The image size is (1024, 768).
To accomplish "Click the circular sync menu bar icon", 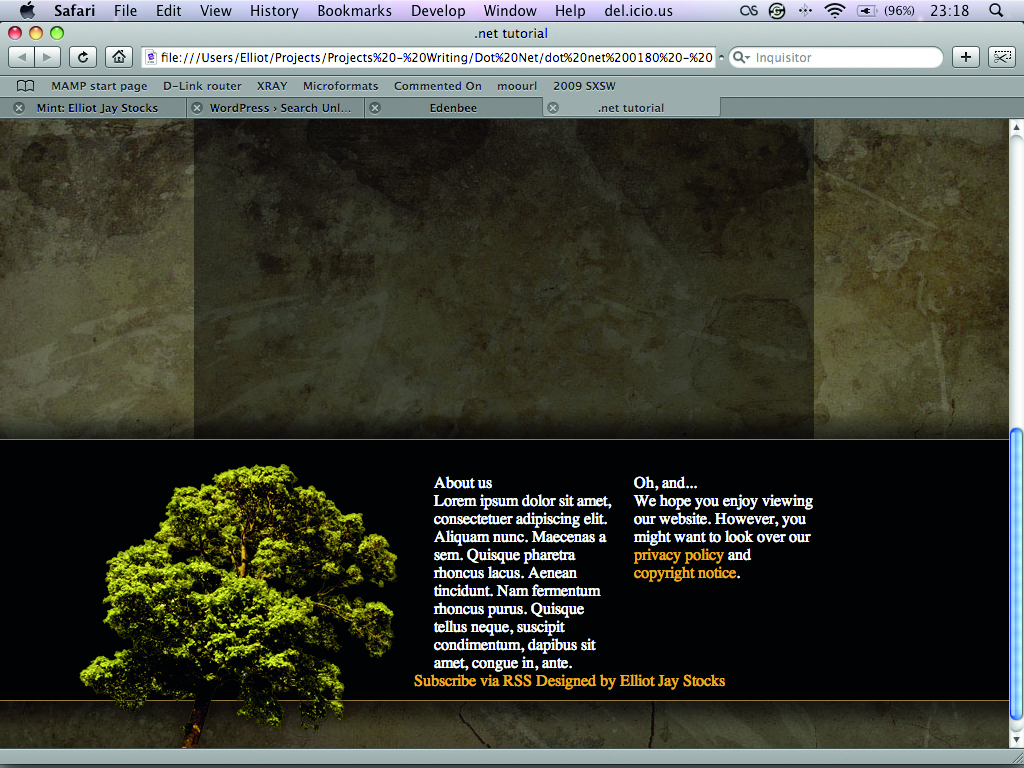I will [777, 10].
